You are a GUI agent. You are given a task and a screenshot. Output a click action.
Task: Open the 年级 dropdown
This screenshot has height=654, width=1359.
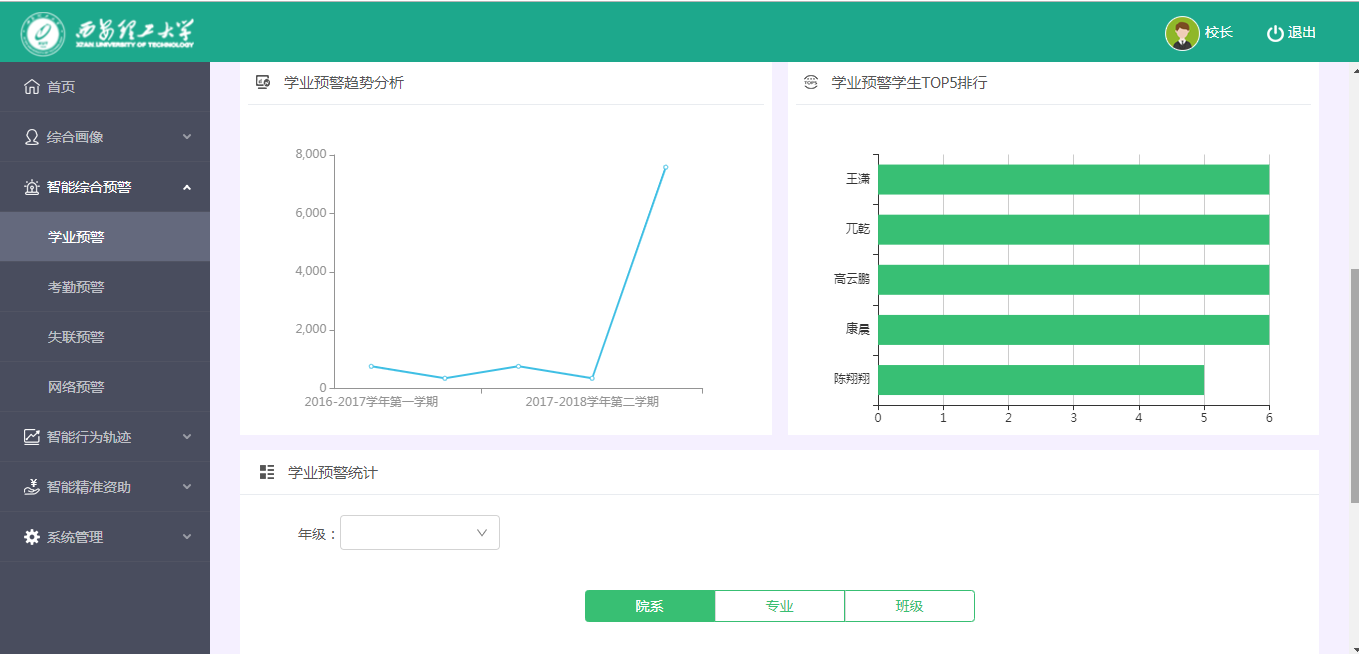point(420,533)
